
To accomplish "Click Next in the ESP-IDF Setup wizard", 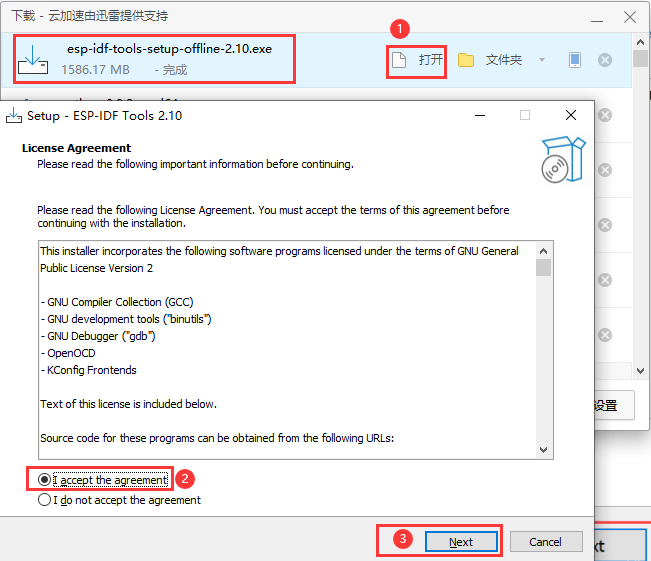I will (461, 541).
